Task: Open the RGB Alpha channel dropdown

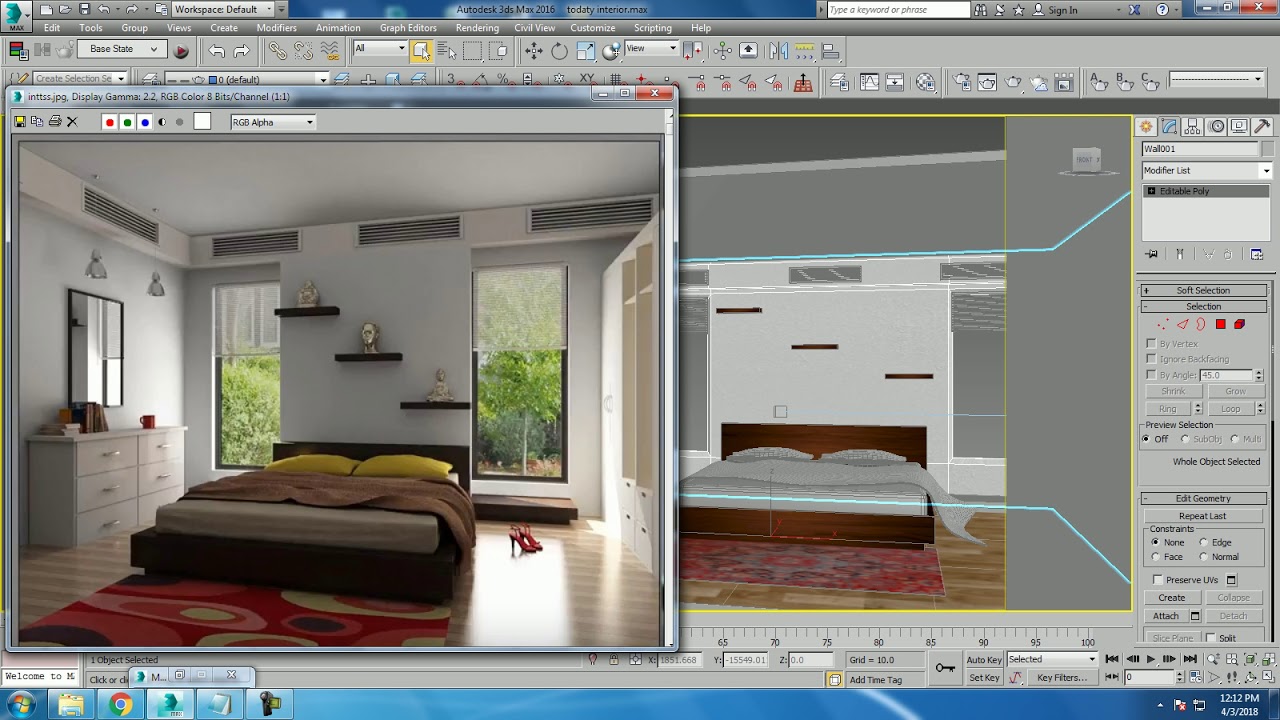Action: click(x=273, y=122)
